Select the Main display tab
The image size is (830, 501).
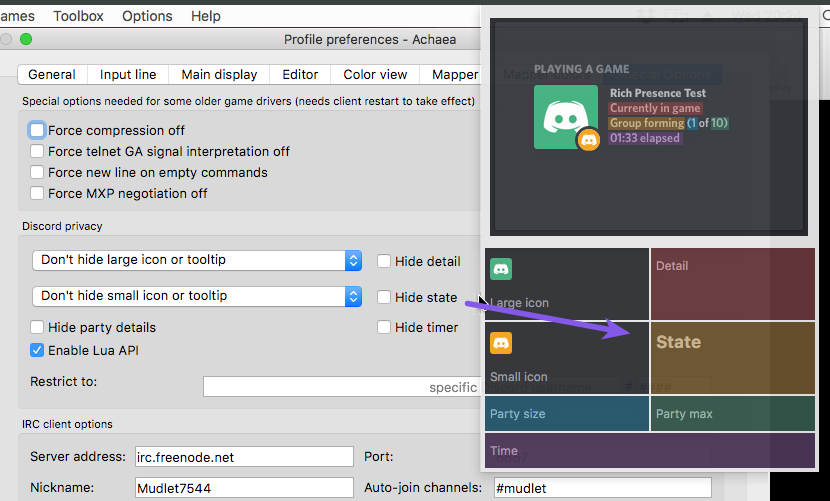pyautogui.click(x=219, y=75)
